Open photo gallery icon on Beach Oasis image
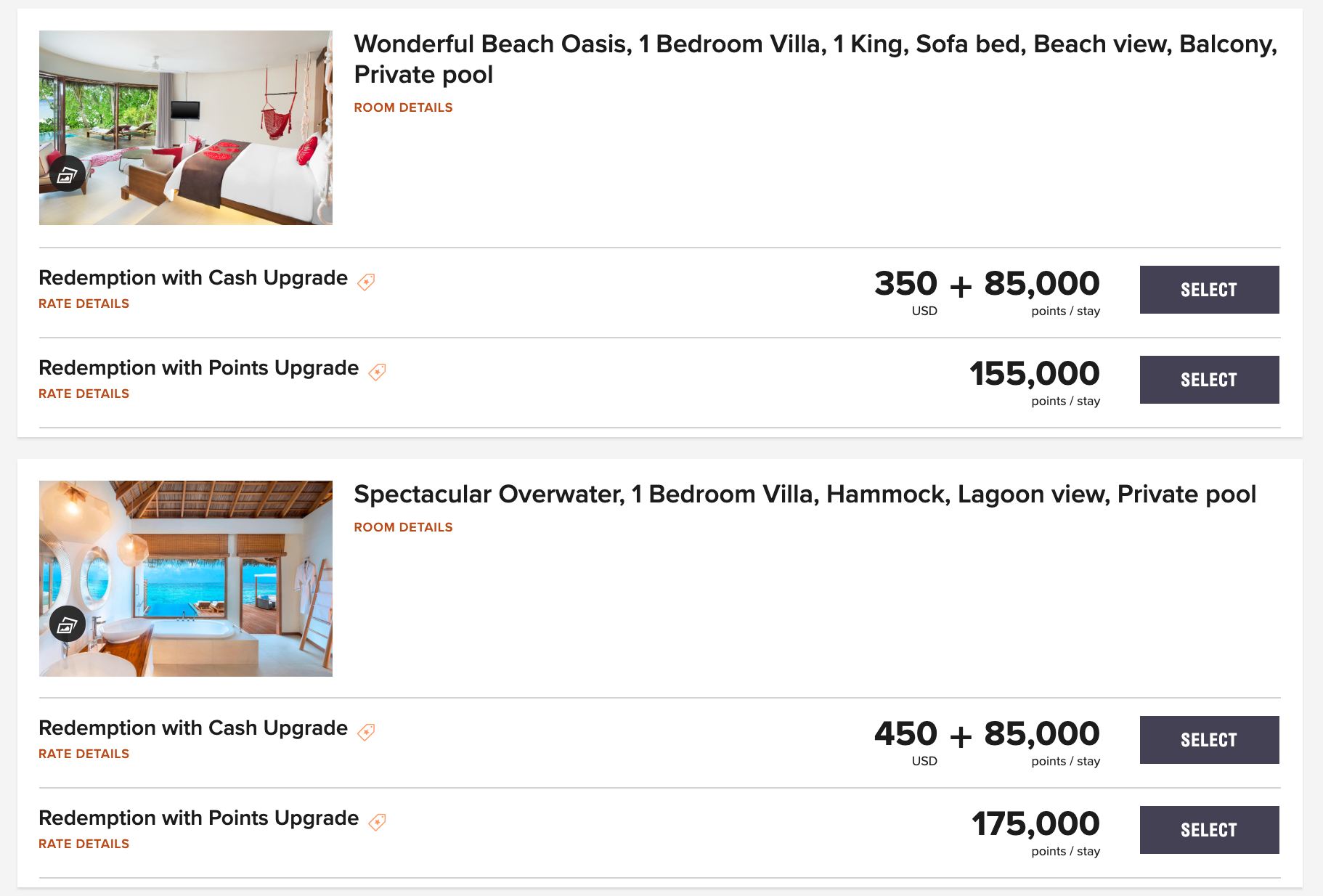 pyautogui.click(x=68, y=174)
